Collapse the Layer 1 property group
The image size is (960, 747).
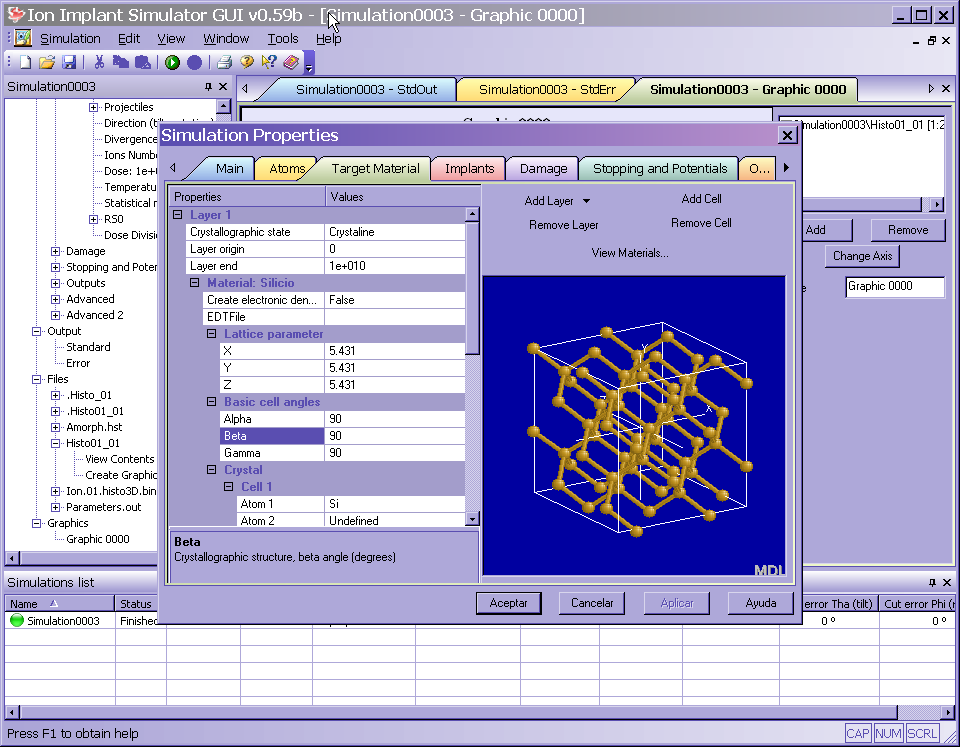[x=178, y=215]
